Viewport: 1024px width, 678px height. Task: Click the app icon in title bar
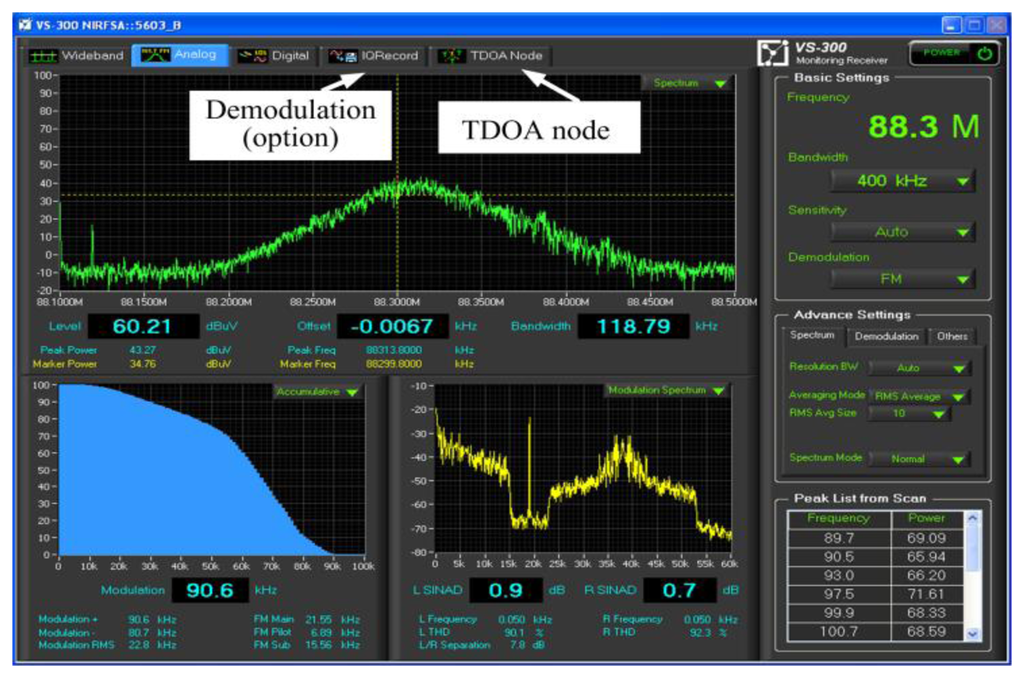point(25,24)
